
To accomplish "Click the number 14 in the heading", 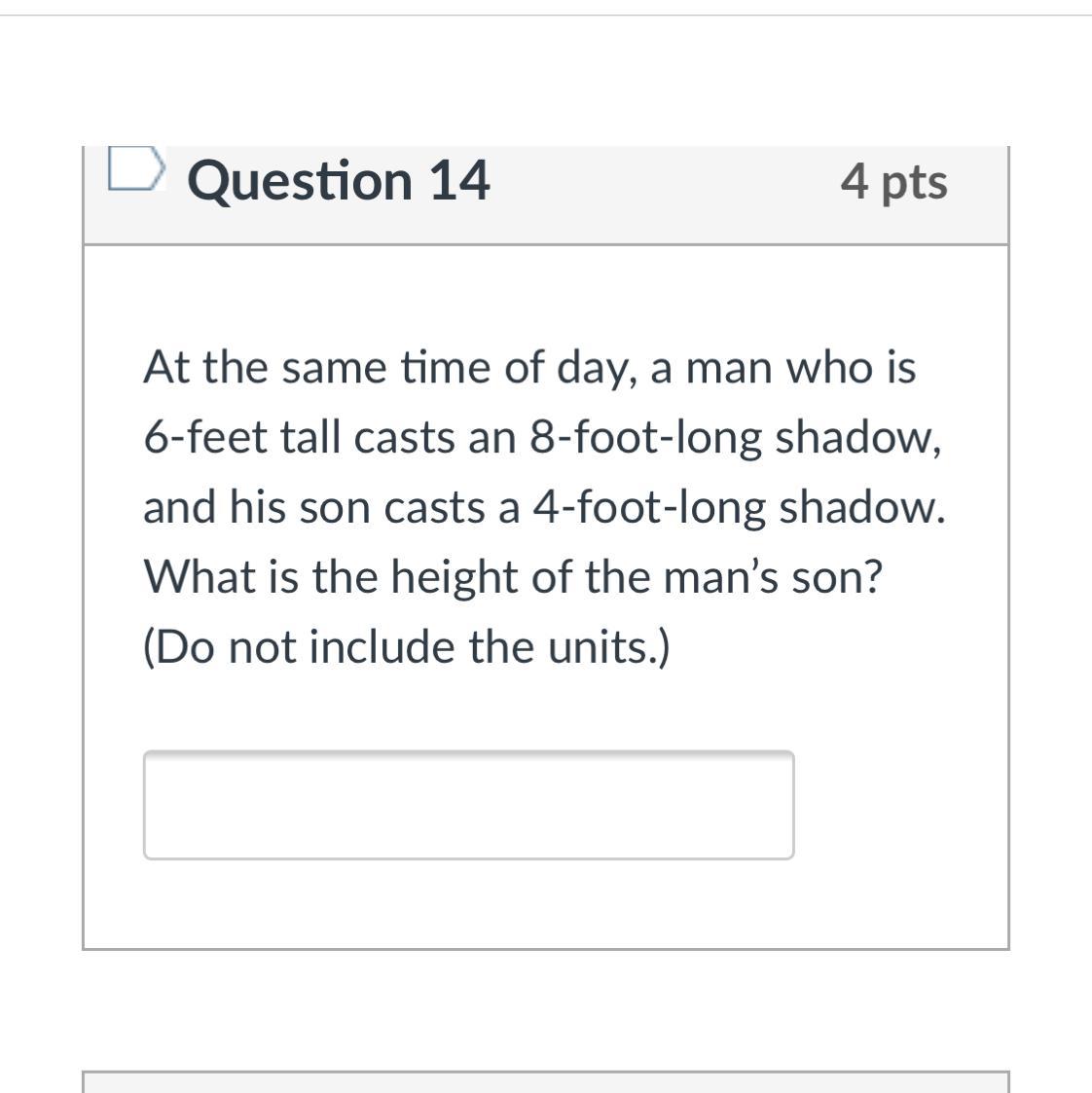I will click(x=460, y=180).
